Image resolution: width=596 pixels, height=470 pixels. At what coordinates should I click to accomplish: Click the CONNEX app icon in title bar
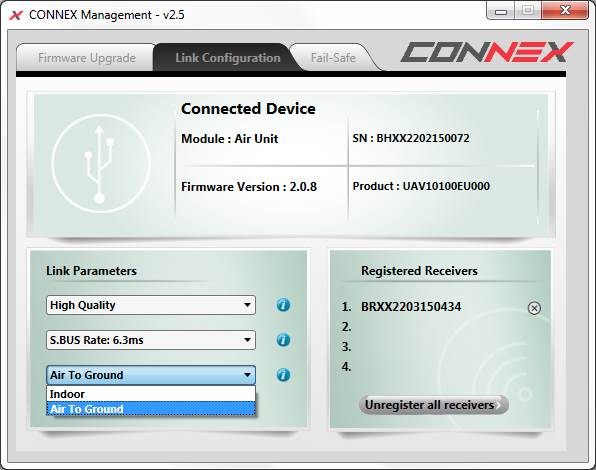[16, 15]
